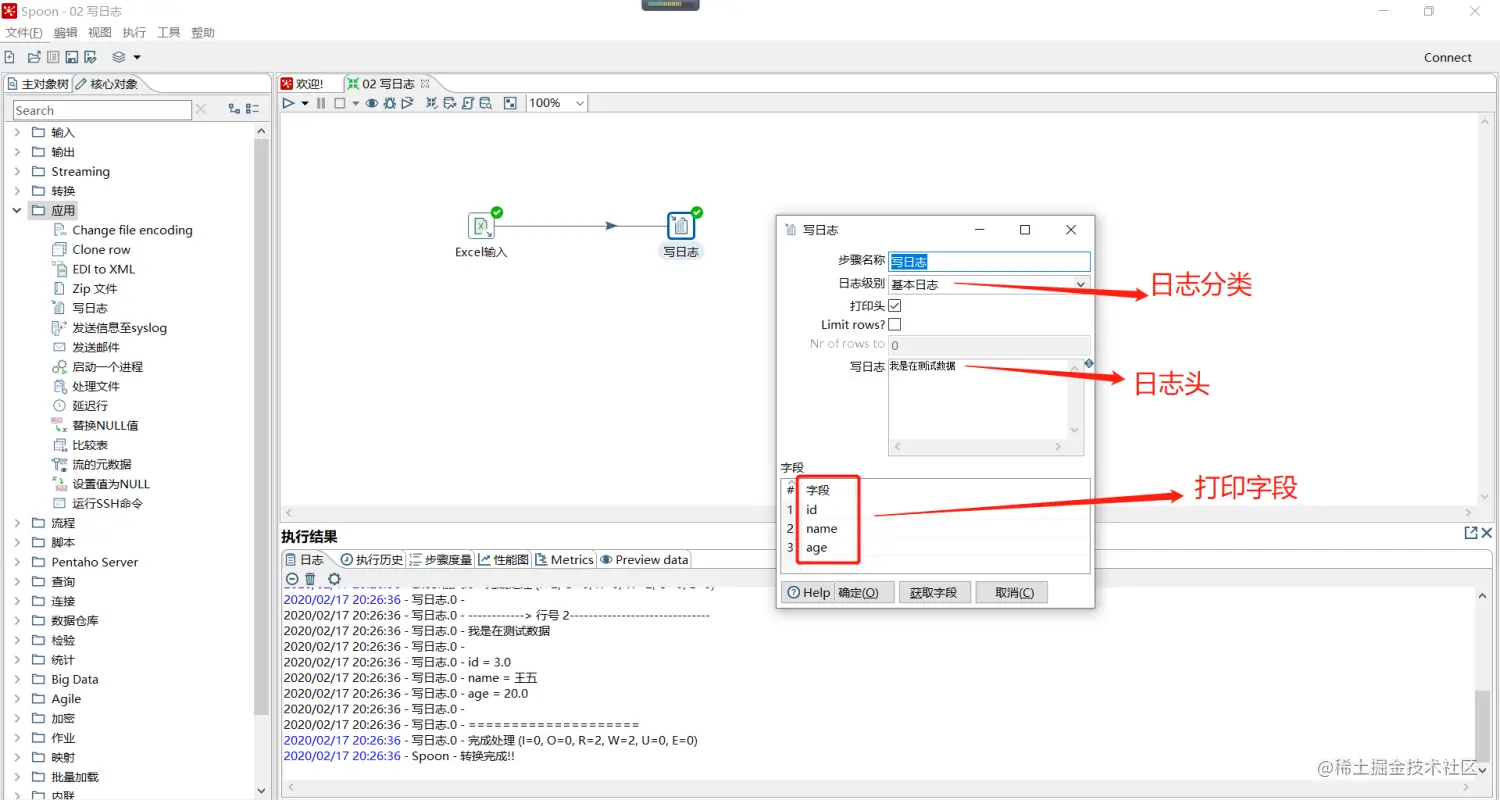This screenshot has width=1500, height=800.
Task: Switch to the 欢迎! tab
Action: [x=302, y=84]
